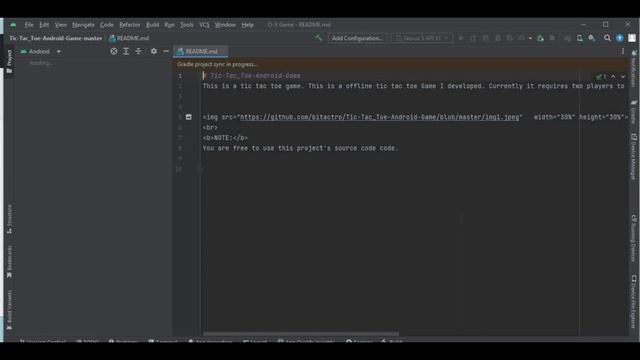This screenshot has height=360, width=640.
Task: Click the 'This is a tic tac toe game' line
Action: [x=413, y=86]
